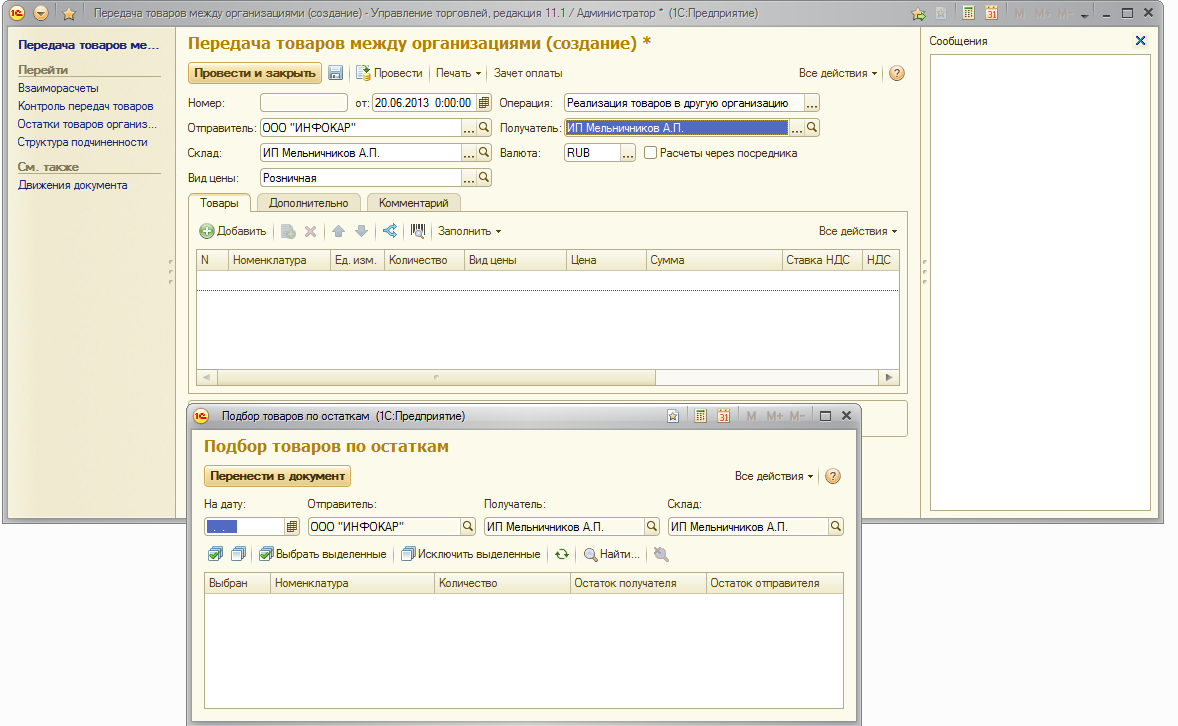This screenshot has width=1178, height=726.
Task: Expand the Заполнить dropdown
Action: [470, 231]
